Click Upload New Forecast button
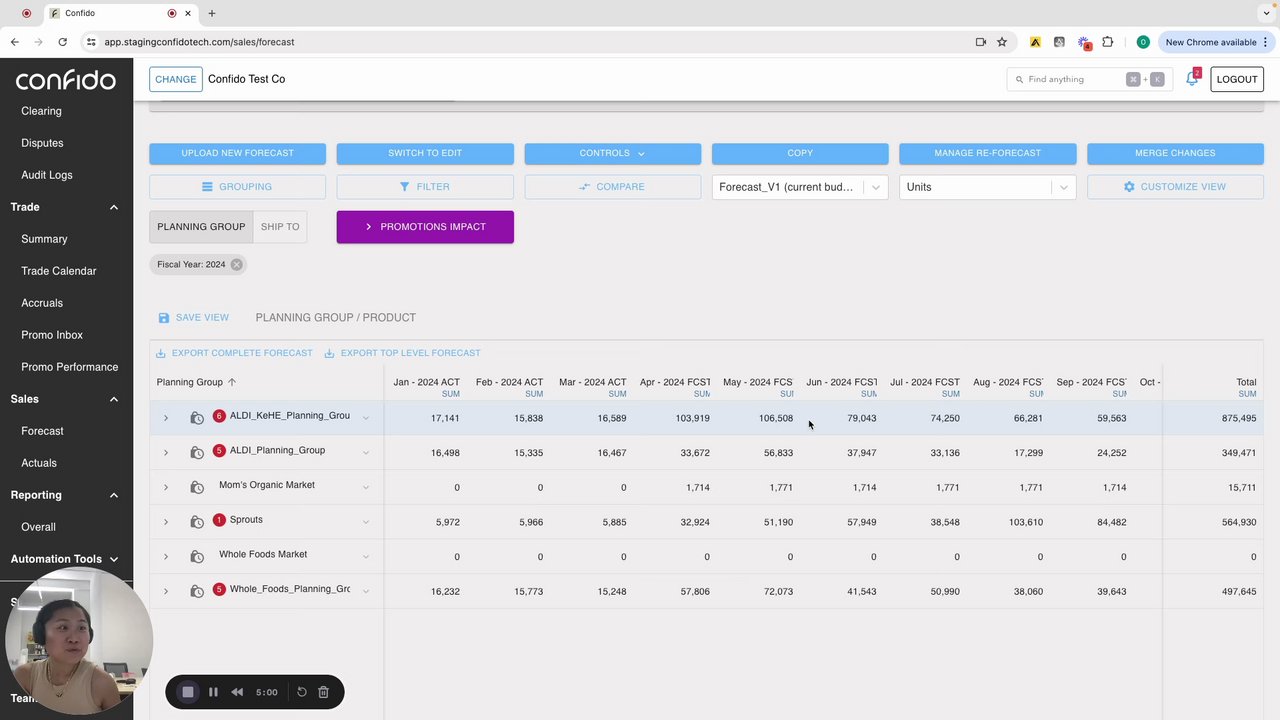This screenshot has height=720, width=1280. point(237,153)
